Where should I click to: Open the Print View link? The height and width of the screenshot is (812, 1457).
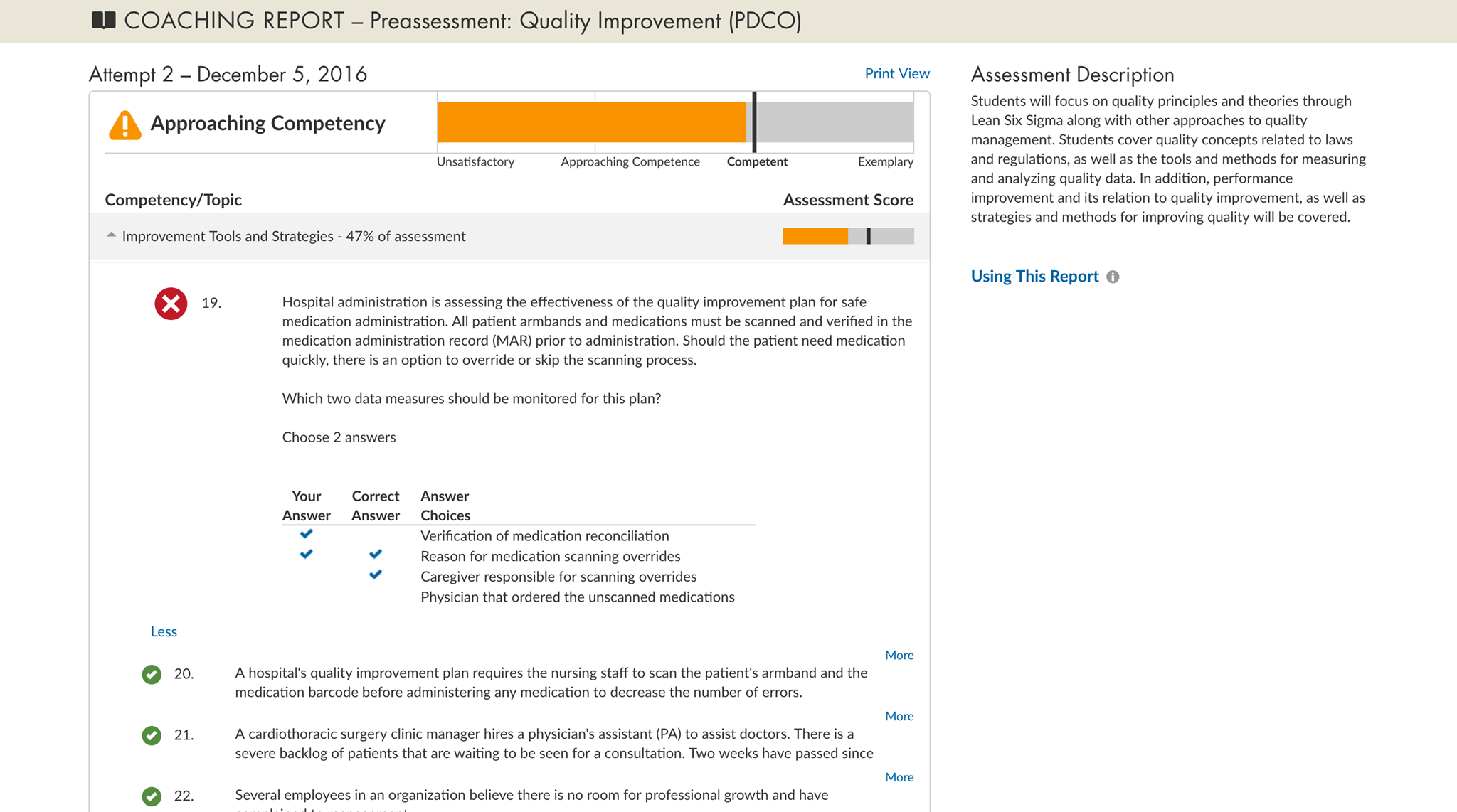click(897, 73)
